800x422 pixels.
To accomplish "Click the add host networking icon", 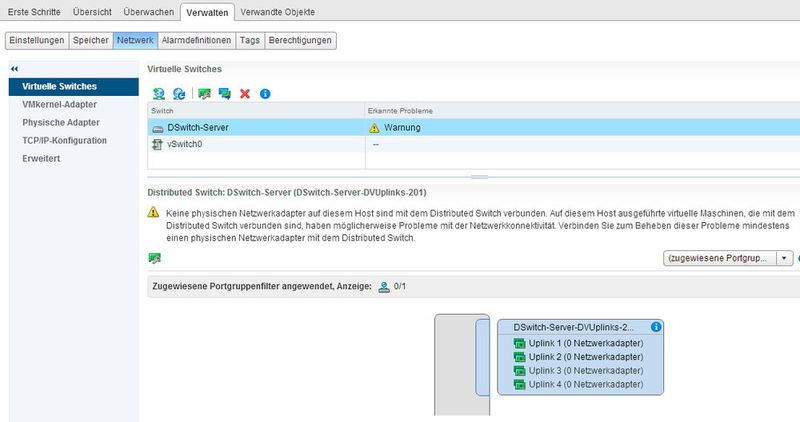I will pos(158,93).
